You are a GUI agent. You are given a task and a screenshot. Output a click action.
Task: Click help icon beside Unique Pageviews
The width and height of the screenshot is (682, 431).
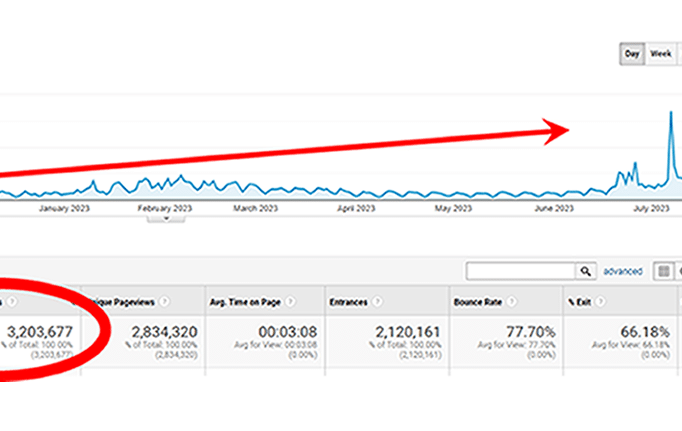pos(163,299)
